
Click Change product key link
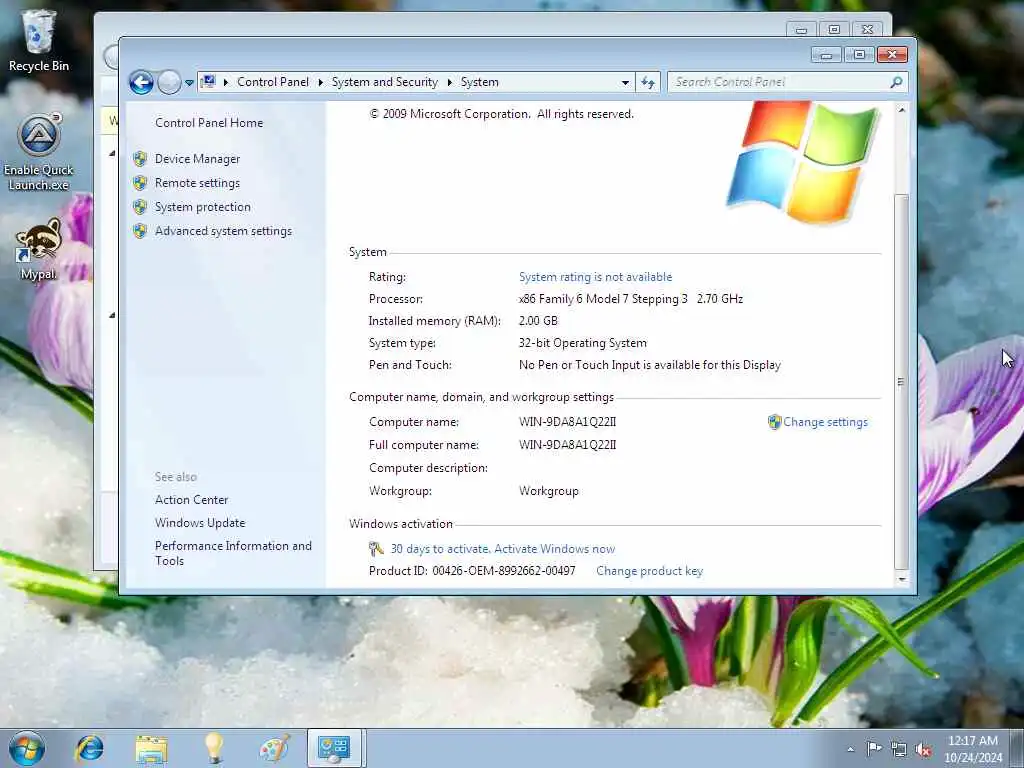[650, 571]
